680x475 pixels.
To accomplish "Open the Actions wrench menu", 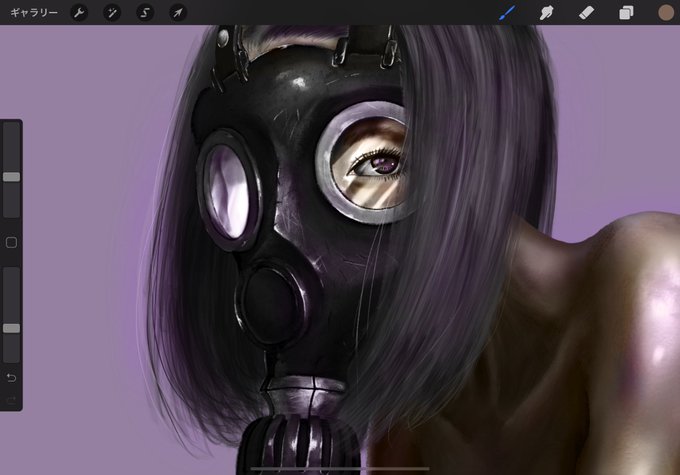I will pyautogui.click(x=79, y=13).
